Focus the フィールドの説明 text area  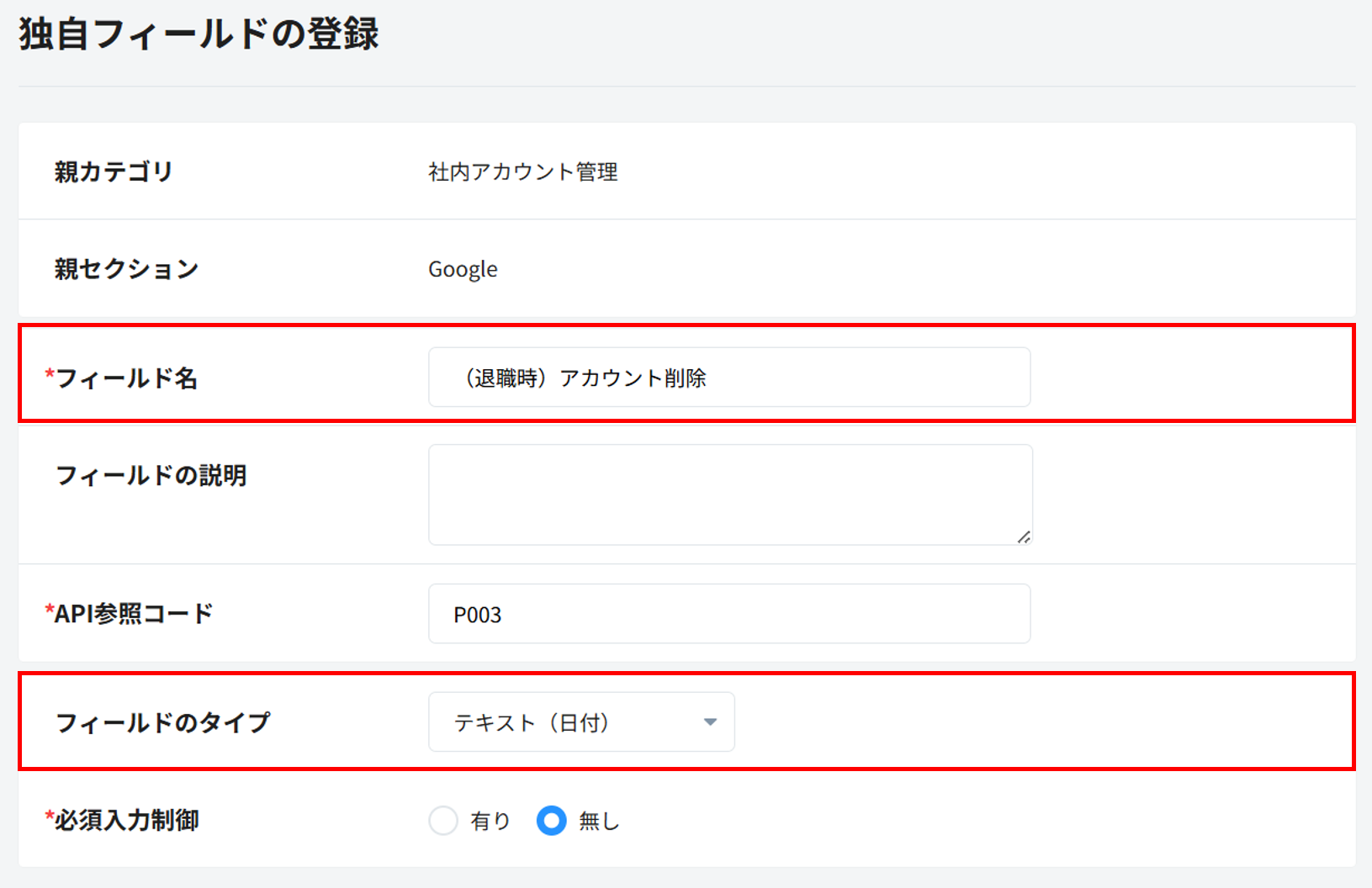tap(728, 494)
